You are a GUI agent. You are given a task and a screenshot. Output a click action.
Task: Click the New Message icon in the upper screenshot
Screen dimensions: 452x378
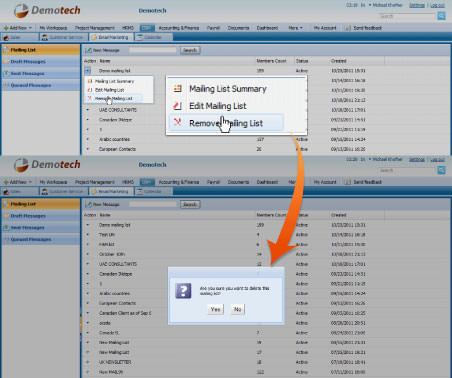[89, 50]
